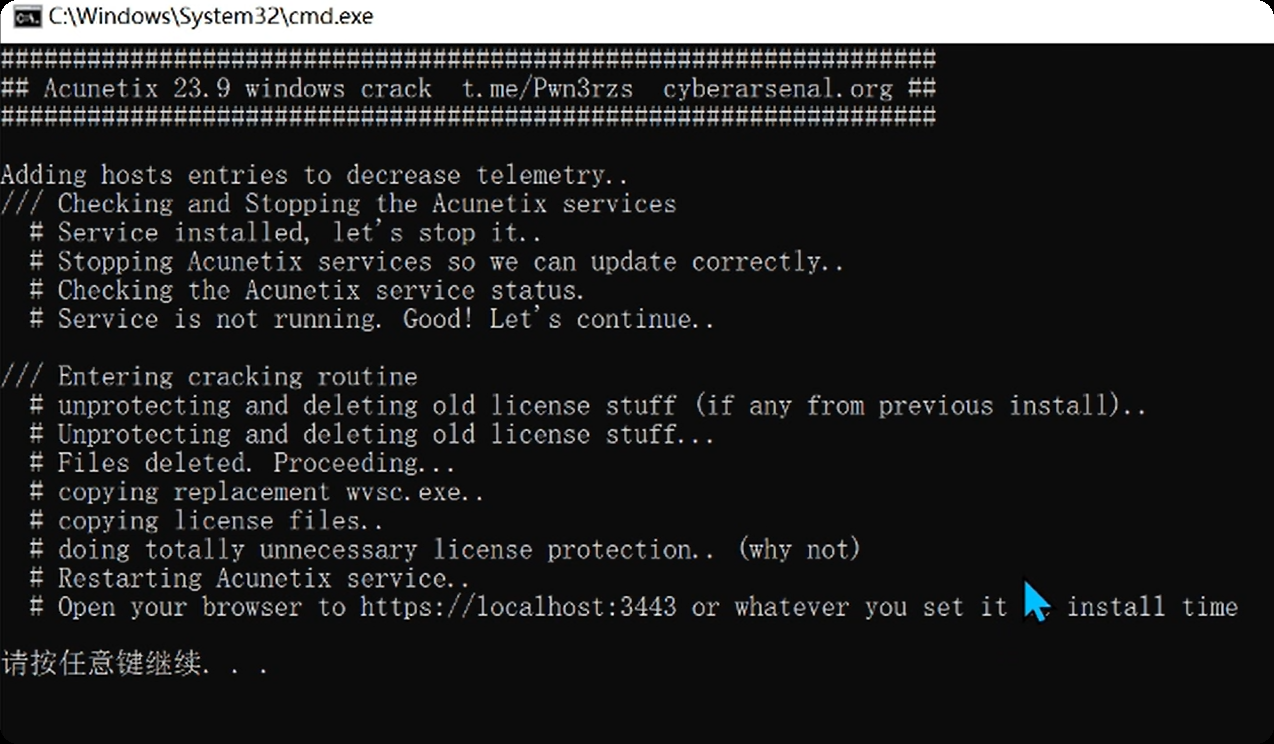Viewport: 1274px width, 744px height.
Task: Click the Entering cracking routine section header
Action: 208,377
